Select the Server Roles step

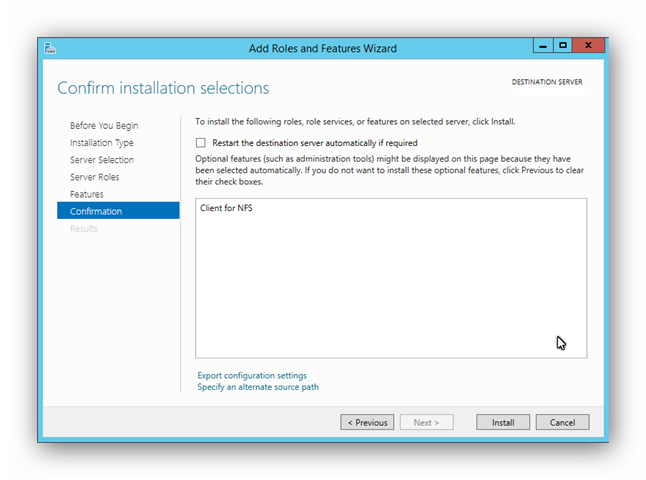(94, 177)
